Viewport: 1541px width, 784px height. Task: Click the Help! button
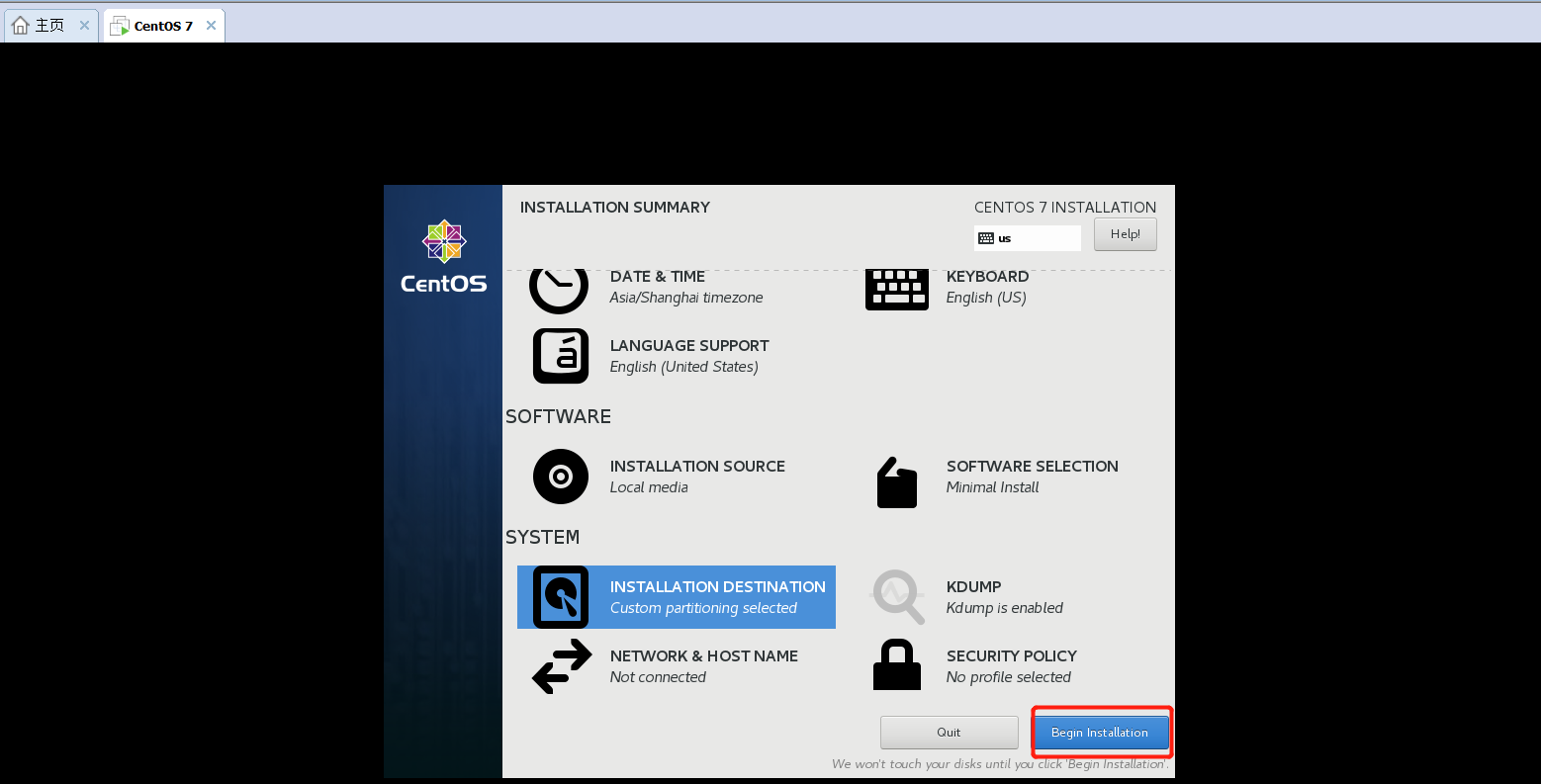click(x=1125, y=234)
